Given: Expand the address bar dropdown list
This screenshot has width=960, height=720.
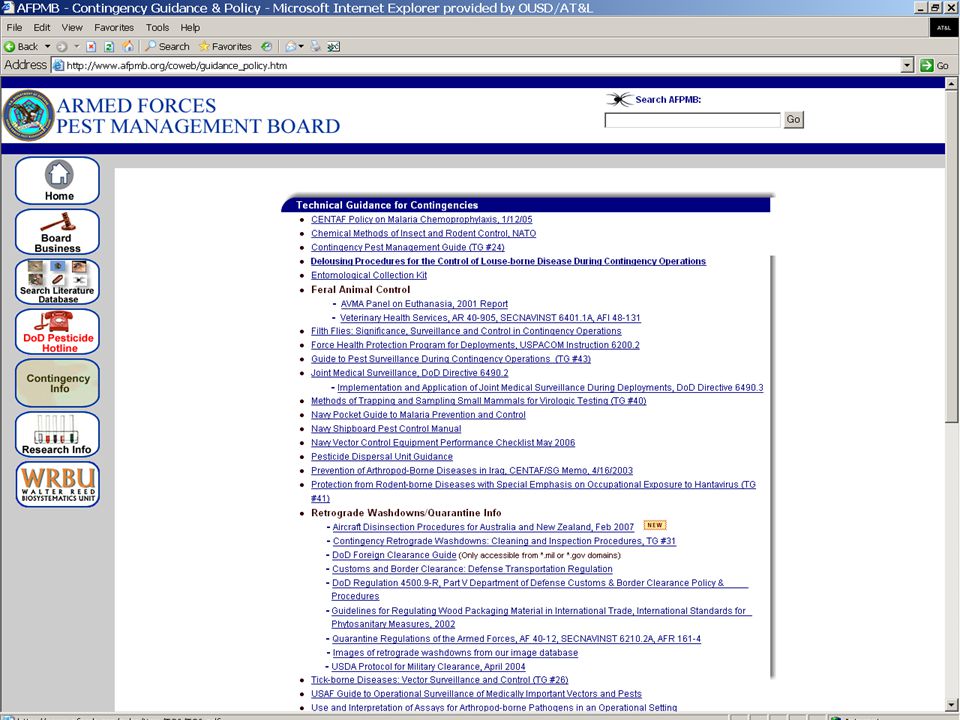Looking at the screenshot, I should [x=907, y=66].
